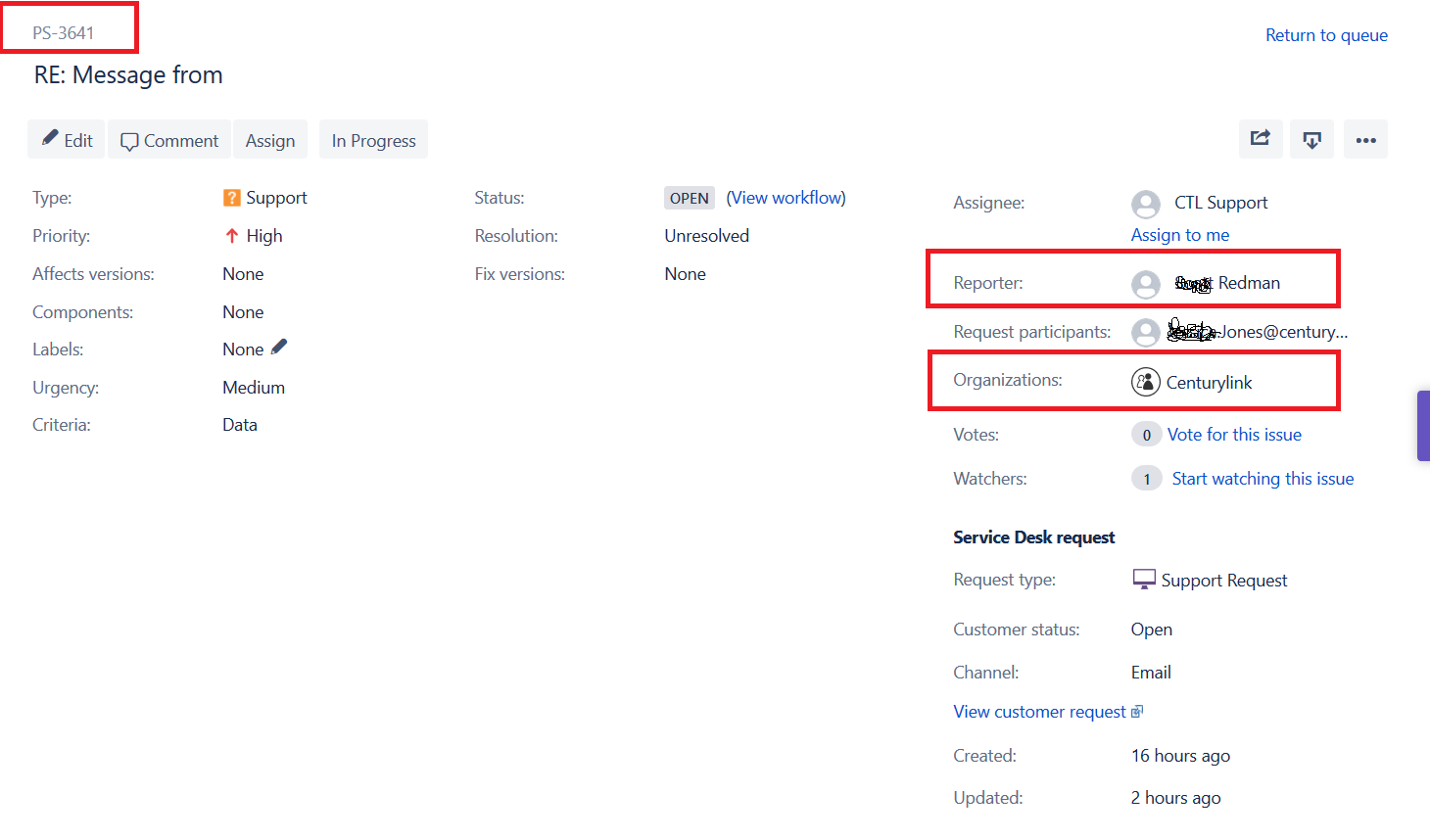Click the issue title RE: Message from
Image resolution: width=1430 pixels, height=840 pixels.
coord(128,75)
